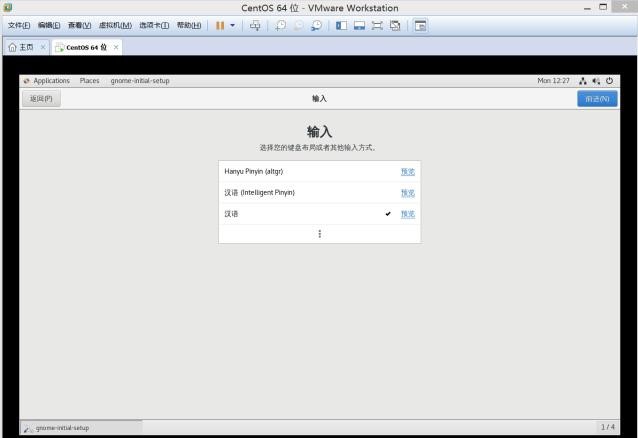Click the network status icon in GNOME bar
This screenshot has height=438, width=638.
coord(582,81)
